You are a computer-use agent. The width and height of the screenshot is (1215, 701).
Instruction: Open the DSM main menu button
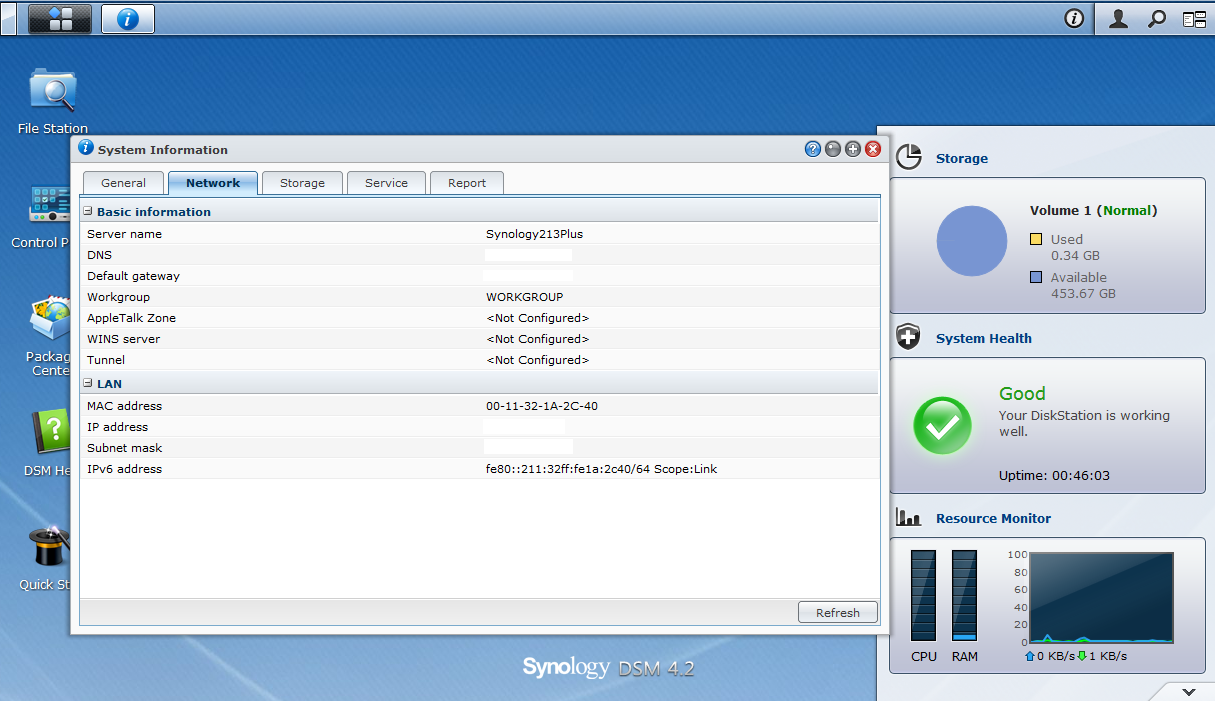pyautogui.click(x=60, y=18)
